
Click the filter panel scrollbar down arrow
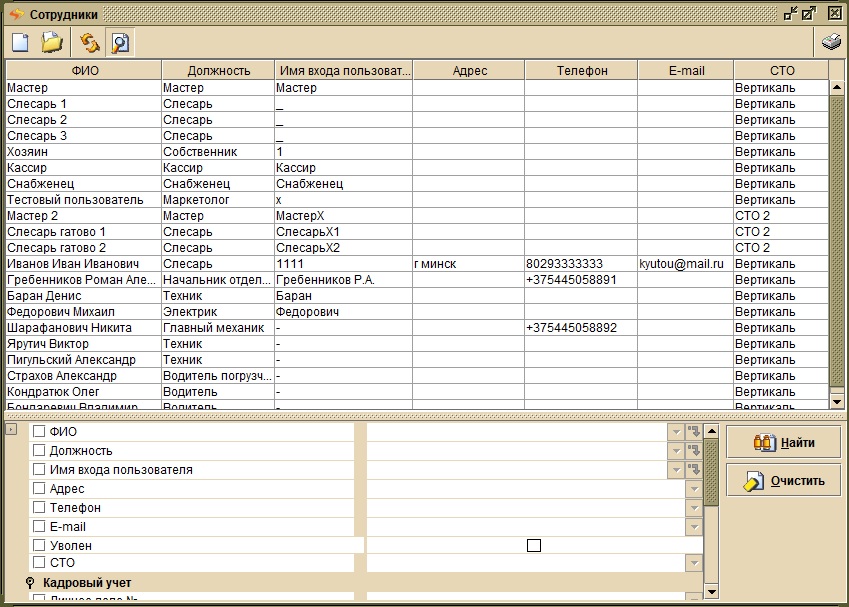coord(712,592)
